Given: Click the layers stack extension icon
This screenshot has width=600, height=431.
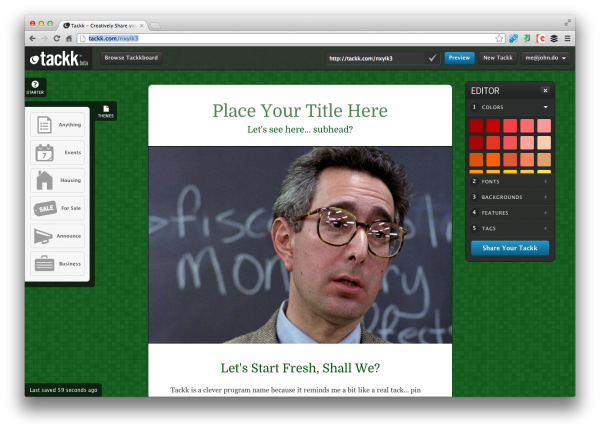Looking at the screenshot, I should [x=554, y=38].
